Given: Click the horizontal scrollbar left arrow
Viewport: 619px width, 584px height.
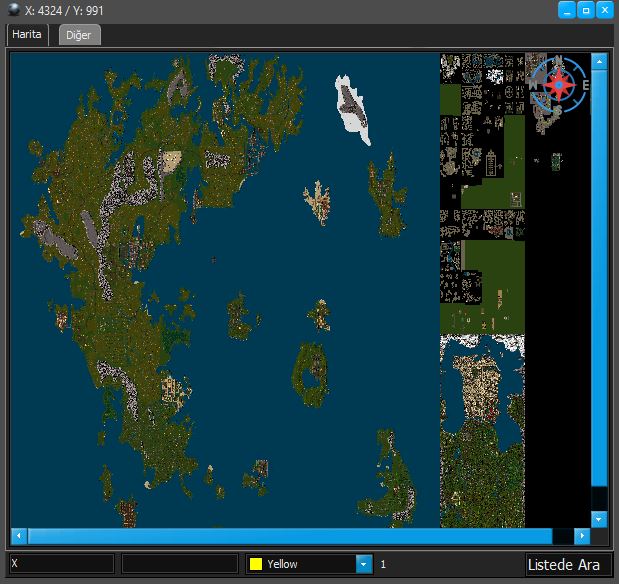Looking at the screenshot, I should pyautogui.click(x=19, y=536).
